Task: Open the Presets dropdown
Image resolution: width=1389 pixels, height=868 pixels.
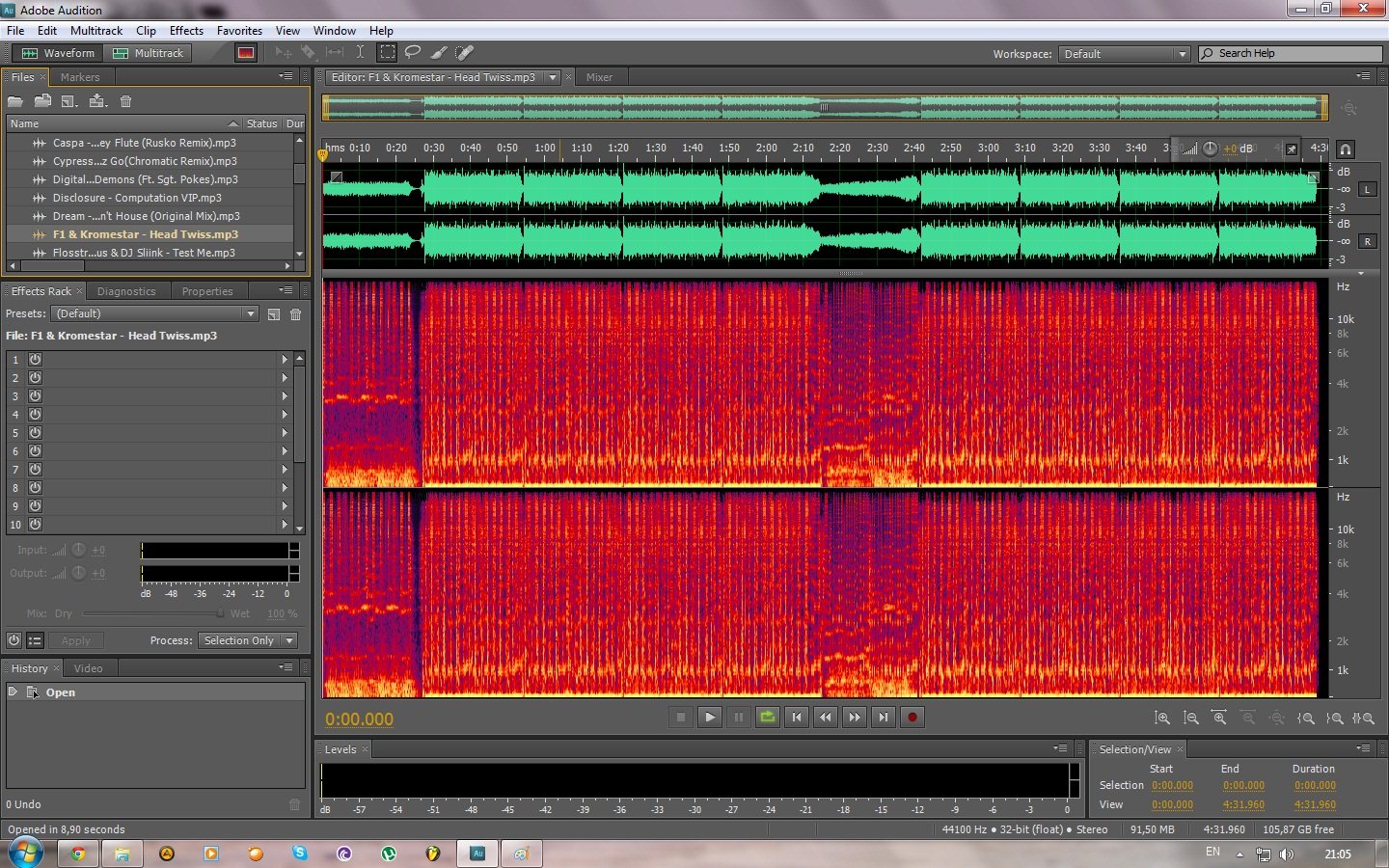Action: [x=155, y=313]
